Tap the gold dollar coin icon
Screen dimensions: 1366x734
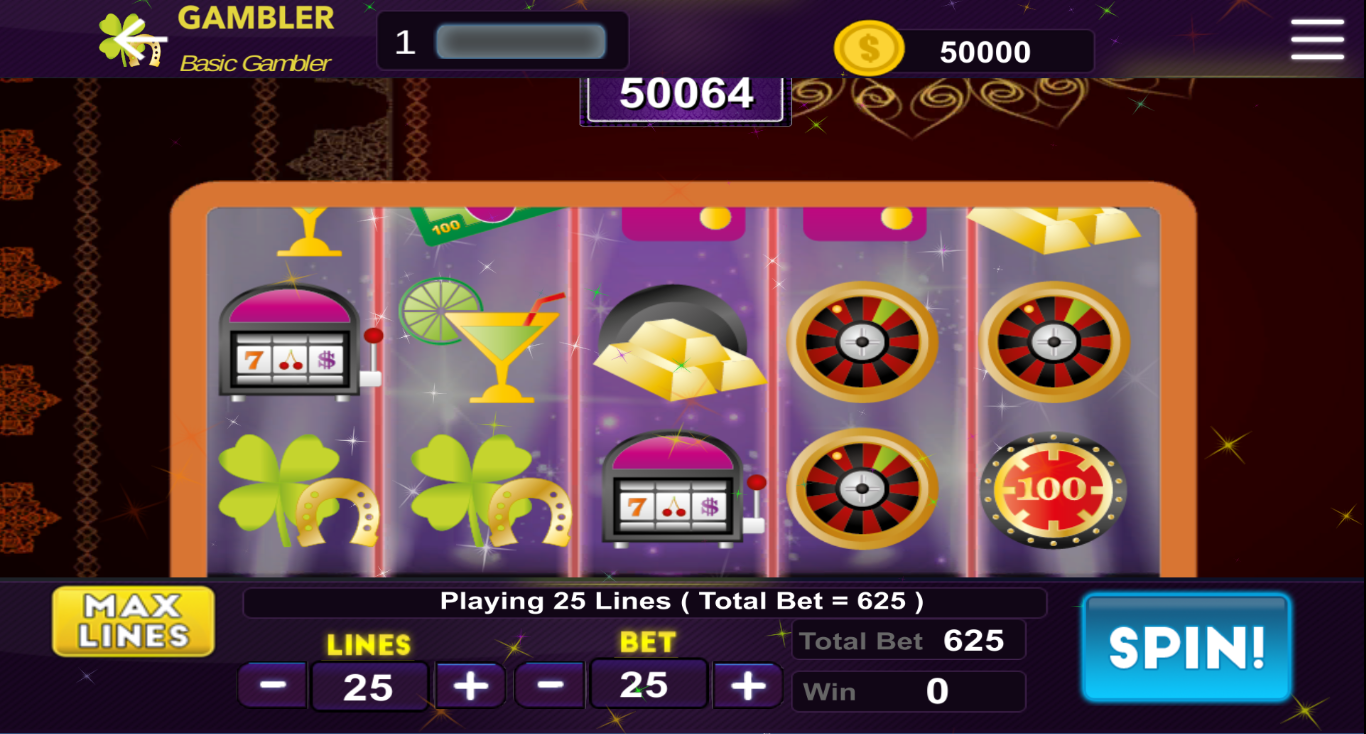pos(868,49)
